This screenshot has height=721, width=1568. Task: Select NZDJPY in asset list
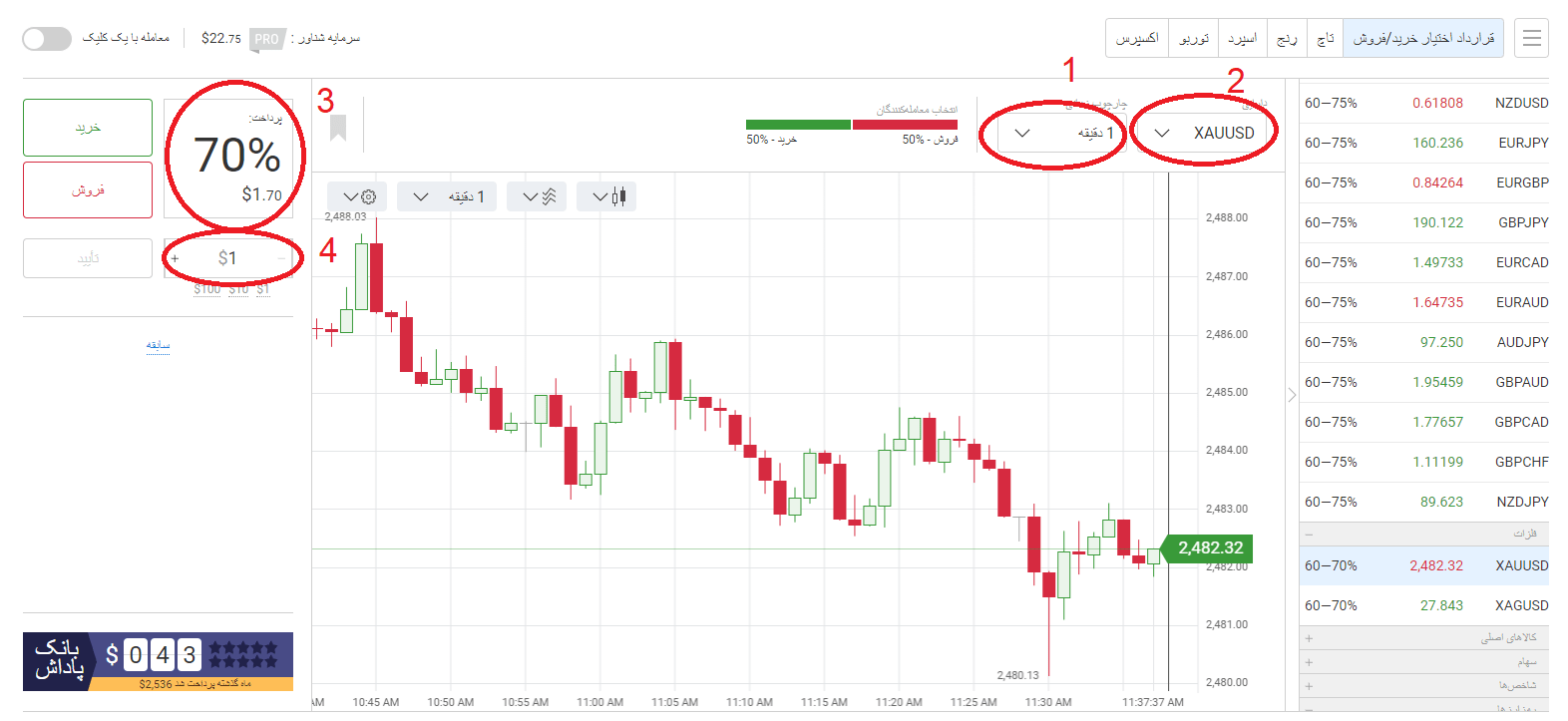(1424, 502)
